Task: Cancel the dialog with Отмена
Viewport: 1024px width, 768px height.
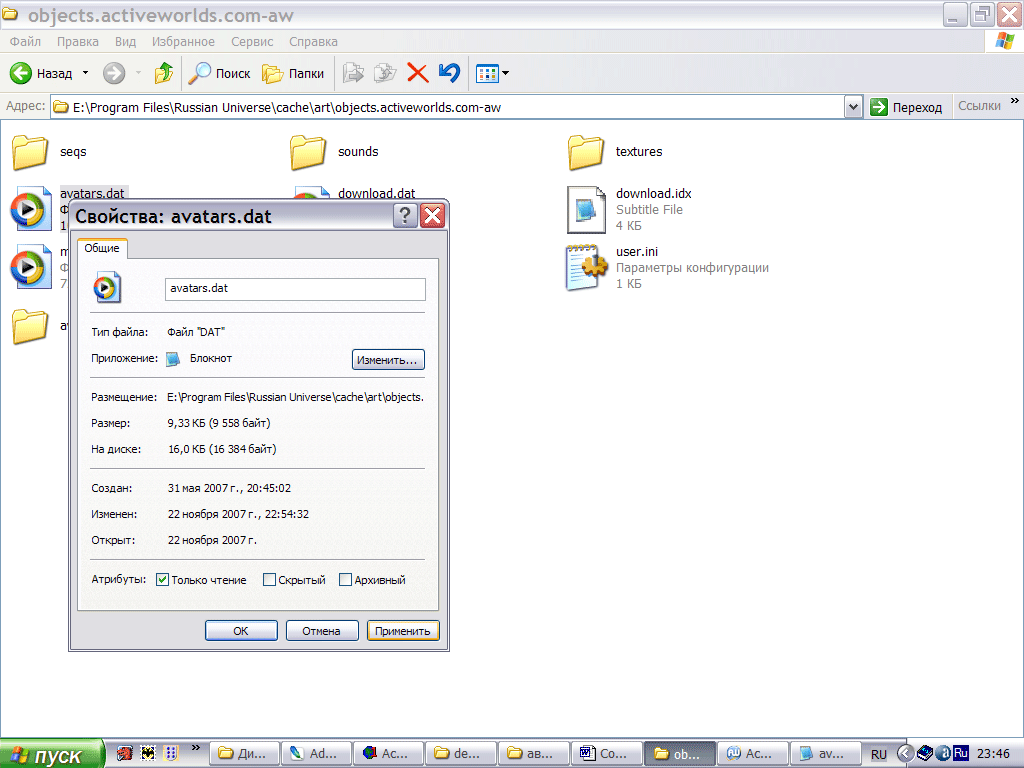Action: [x=321, y=631]
